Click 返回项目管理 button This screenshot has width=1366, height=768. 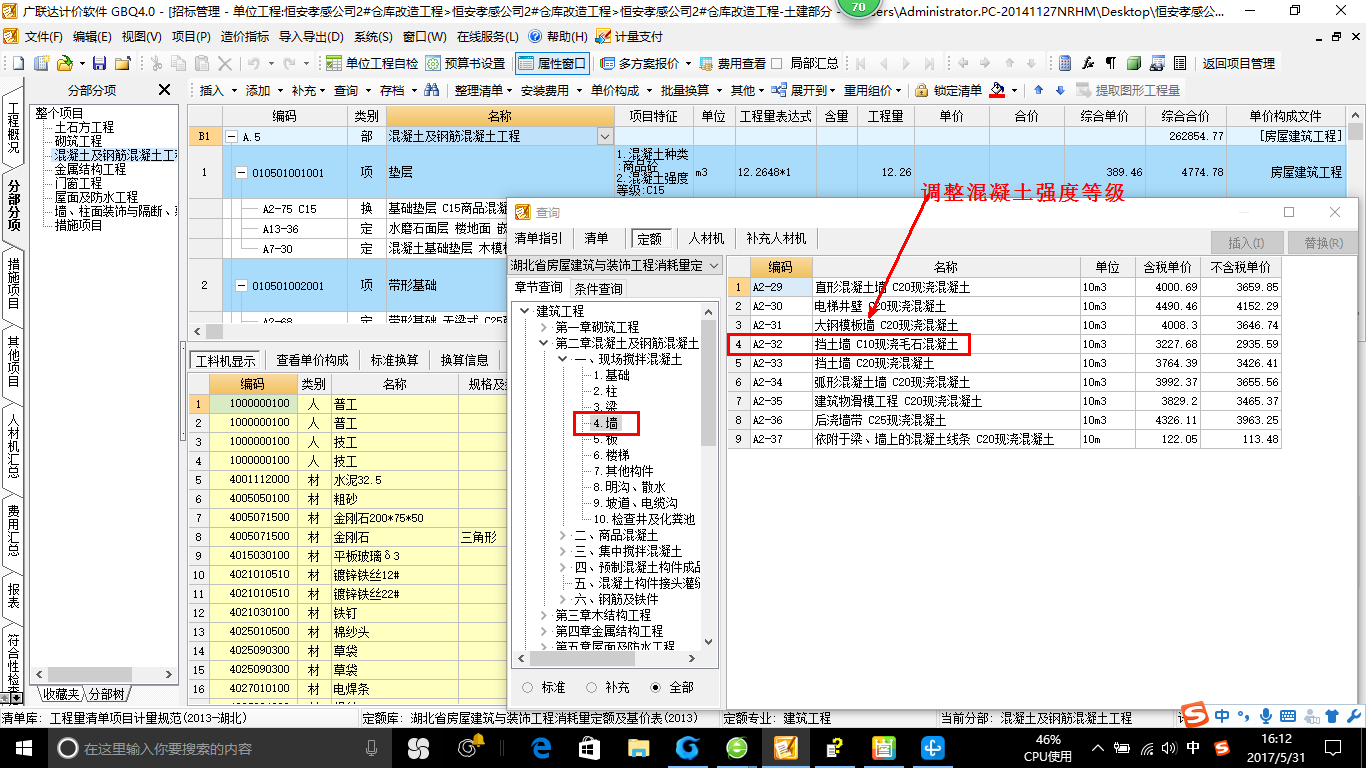tap(1238, 63)
